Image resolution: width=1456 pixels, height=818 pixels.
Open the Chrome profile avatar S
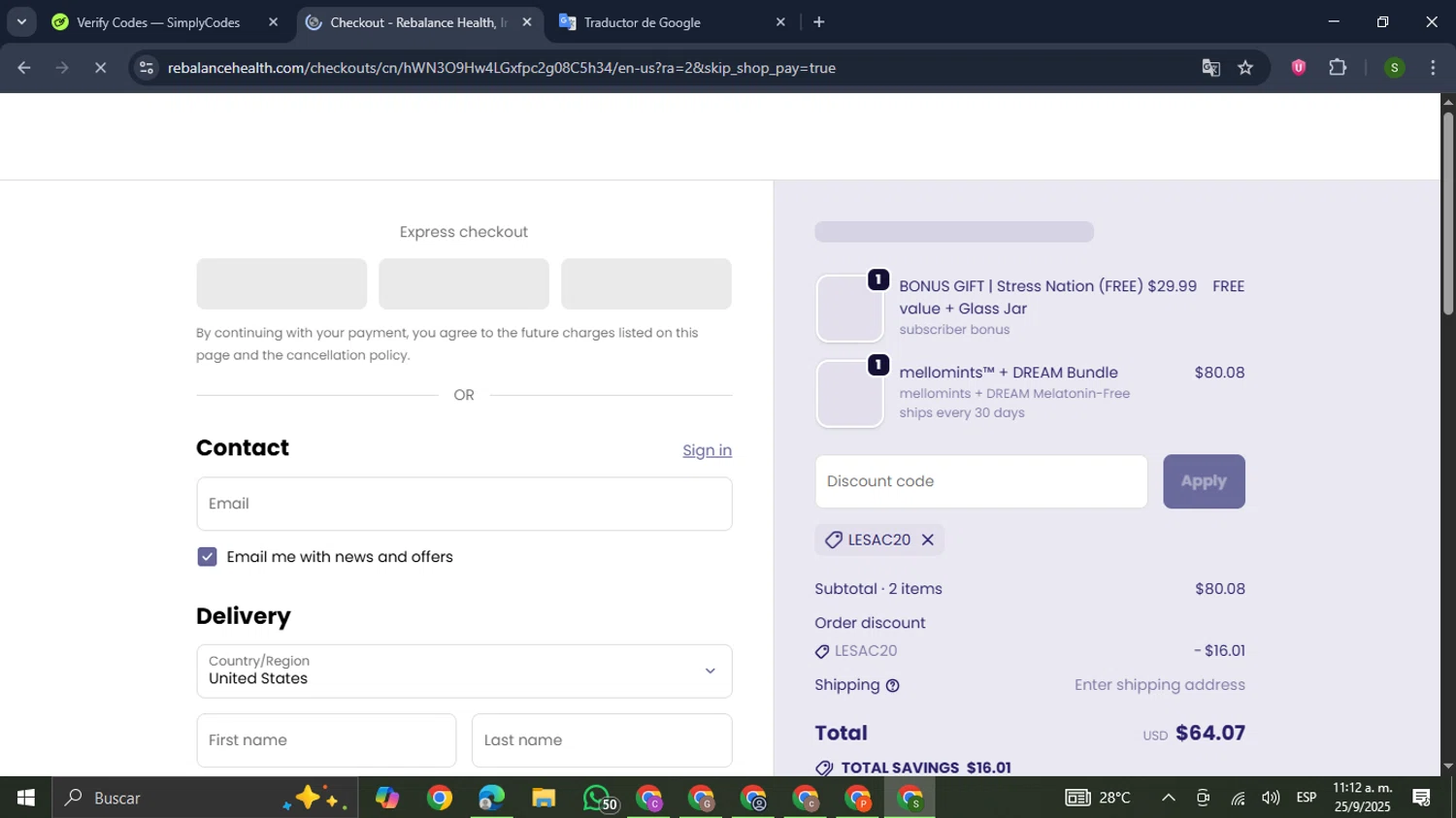[1394, 68]
